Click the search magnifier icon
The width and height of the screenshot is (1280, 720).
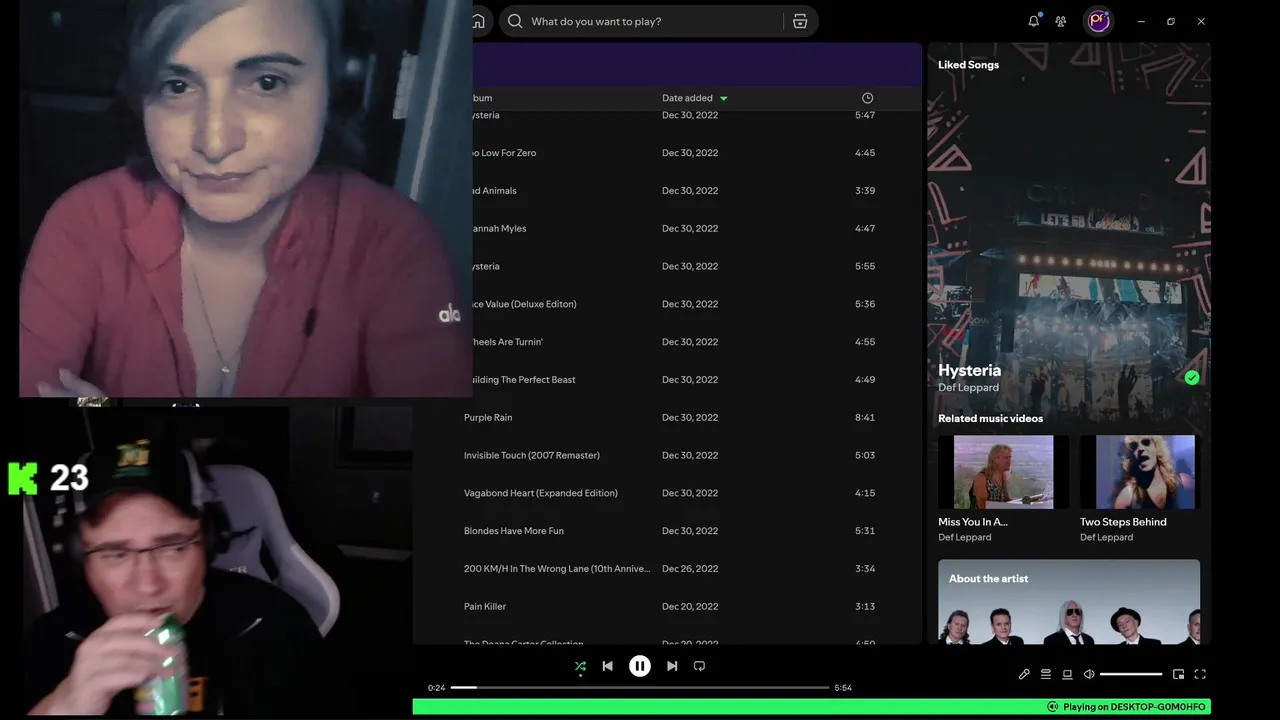coord(515,21)
